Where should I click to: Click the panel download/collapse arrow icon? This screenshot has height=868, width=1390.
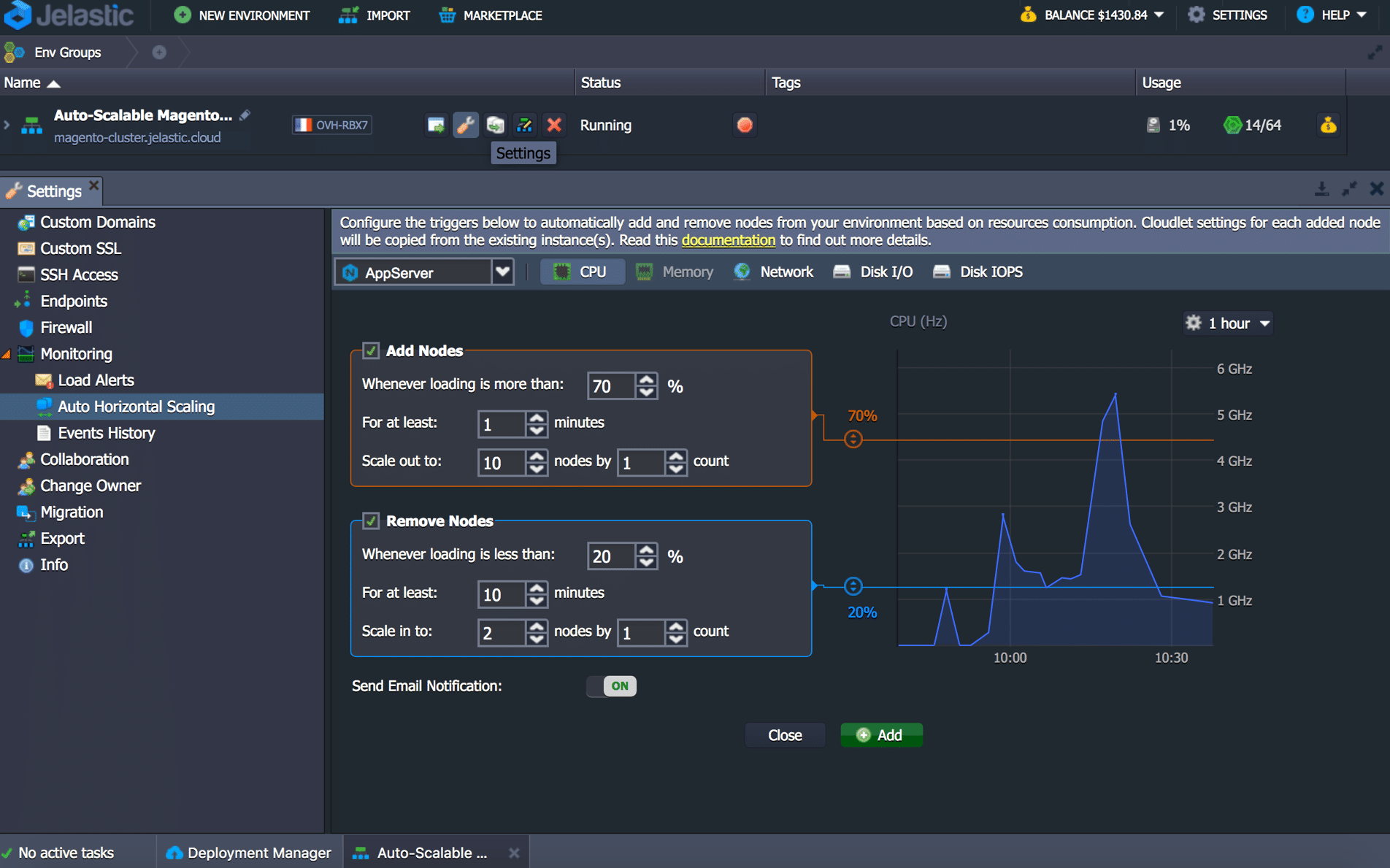(x=1321, y=189)
